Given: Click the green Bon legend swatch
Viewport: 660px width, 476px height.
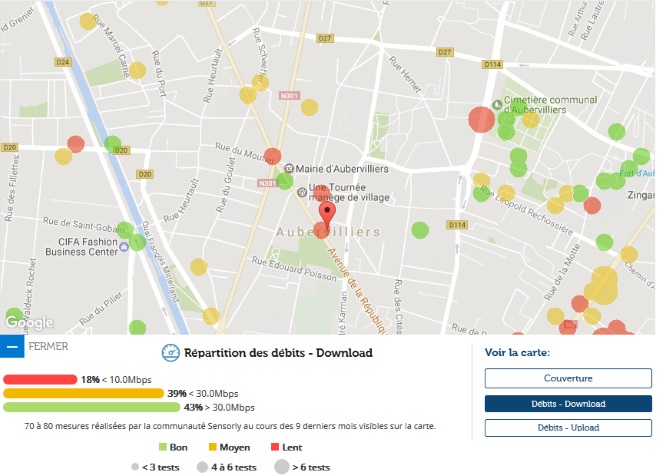Looking at the screenshot, I should 165,448.
